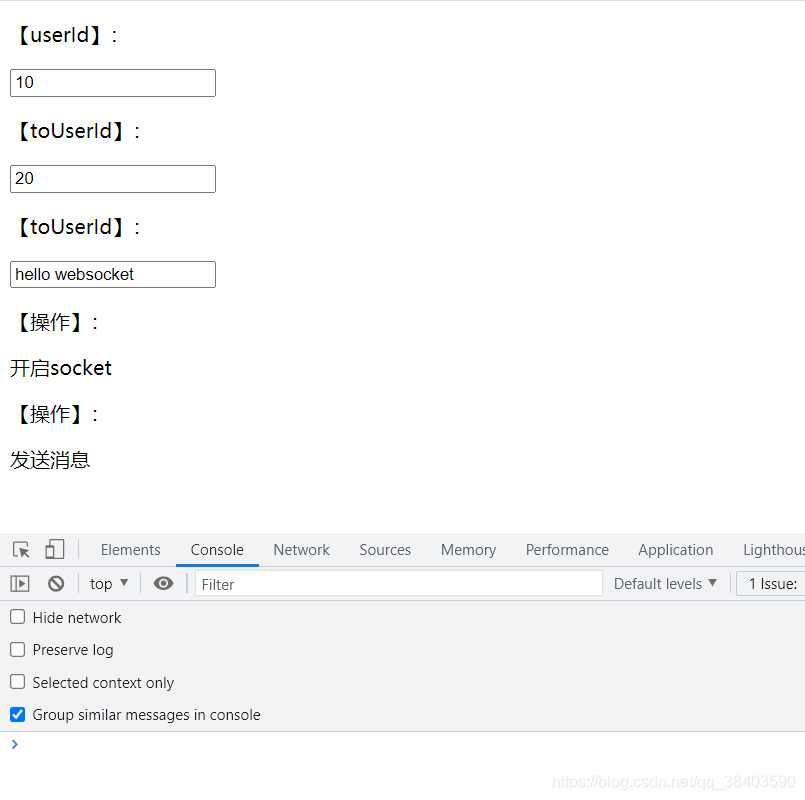Click 发送消息 to send the message

[x=50, y=460]
